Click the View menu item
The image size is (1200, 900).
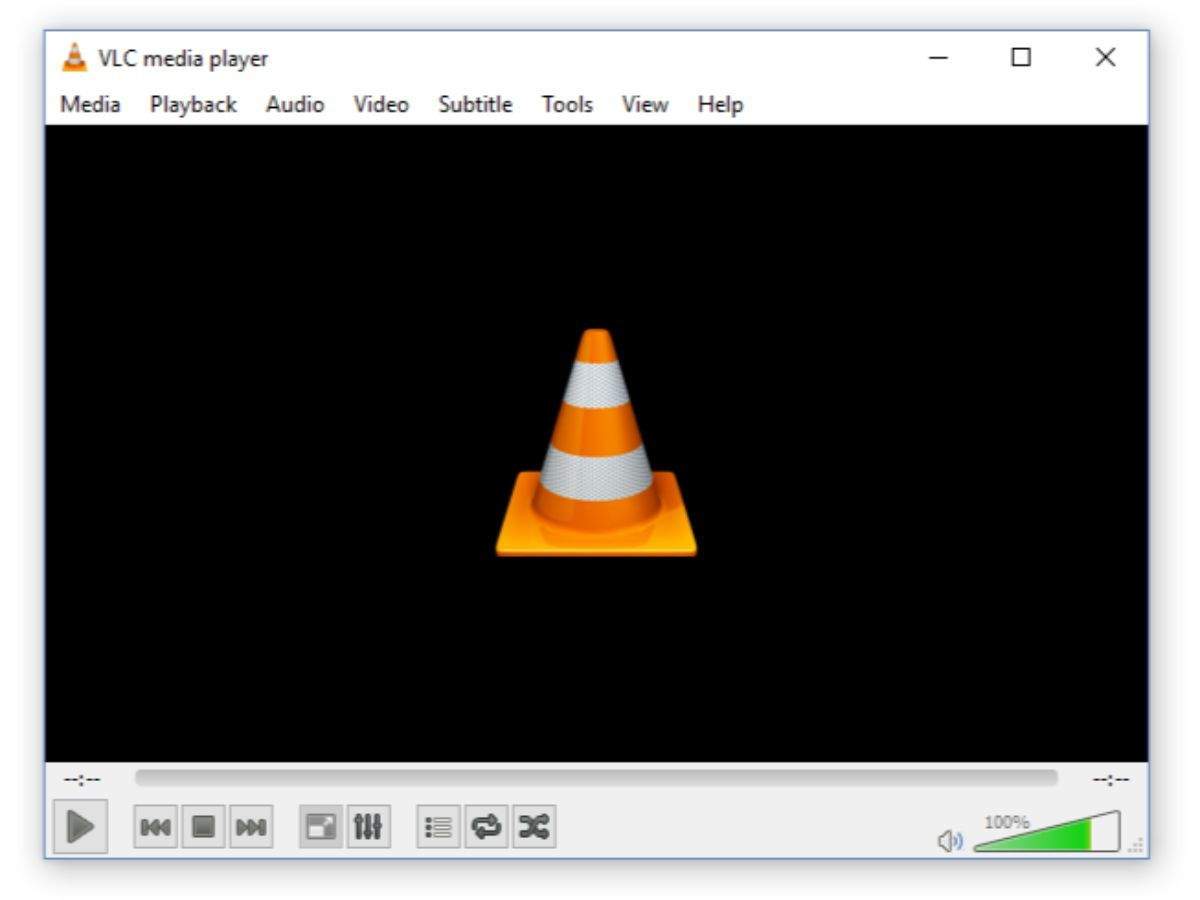click(x=645, y=104)
